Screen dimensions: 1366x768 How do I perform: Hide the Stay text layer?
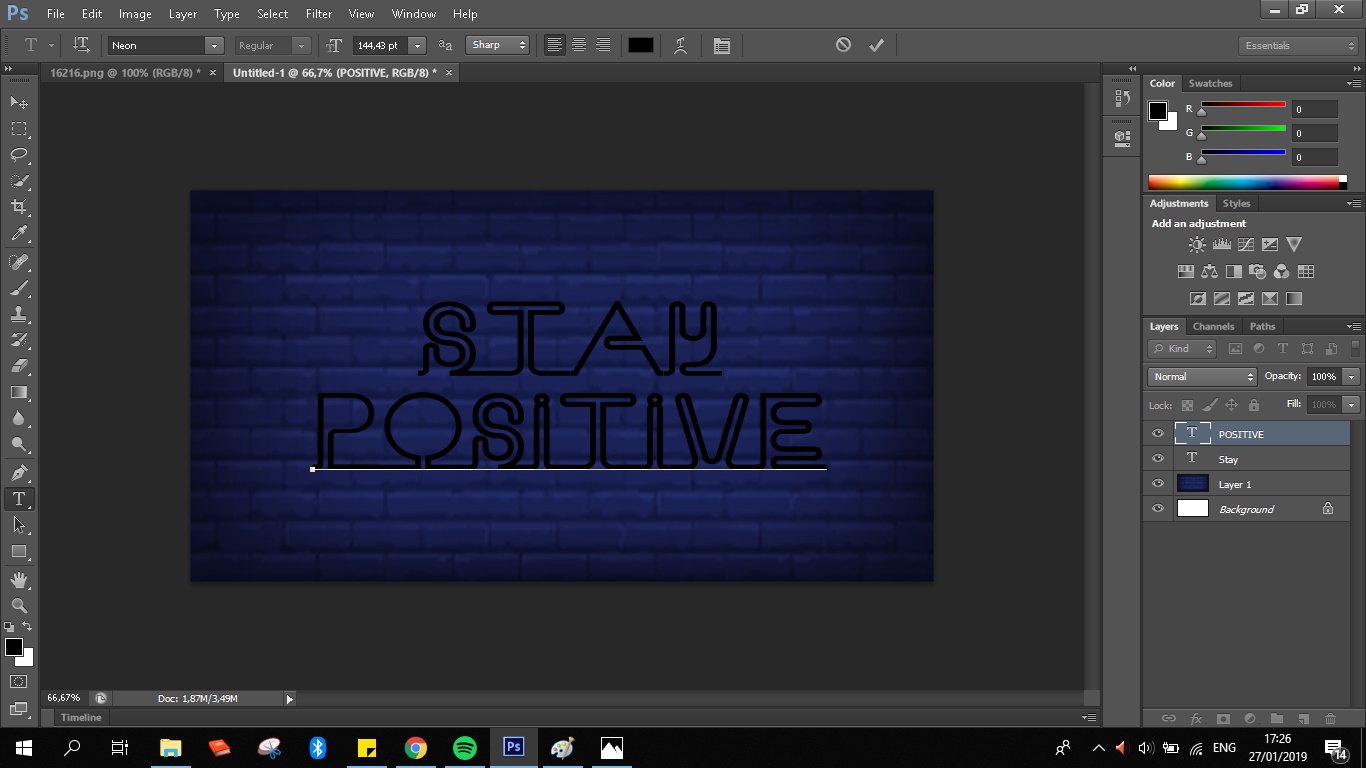click(x=1158, y=459)
